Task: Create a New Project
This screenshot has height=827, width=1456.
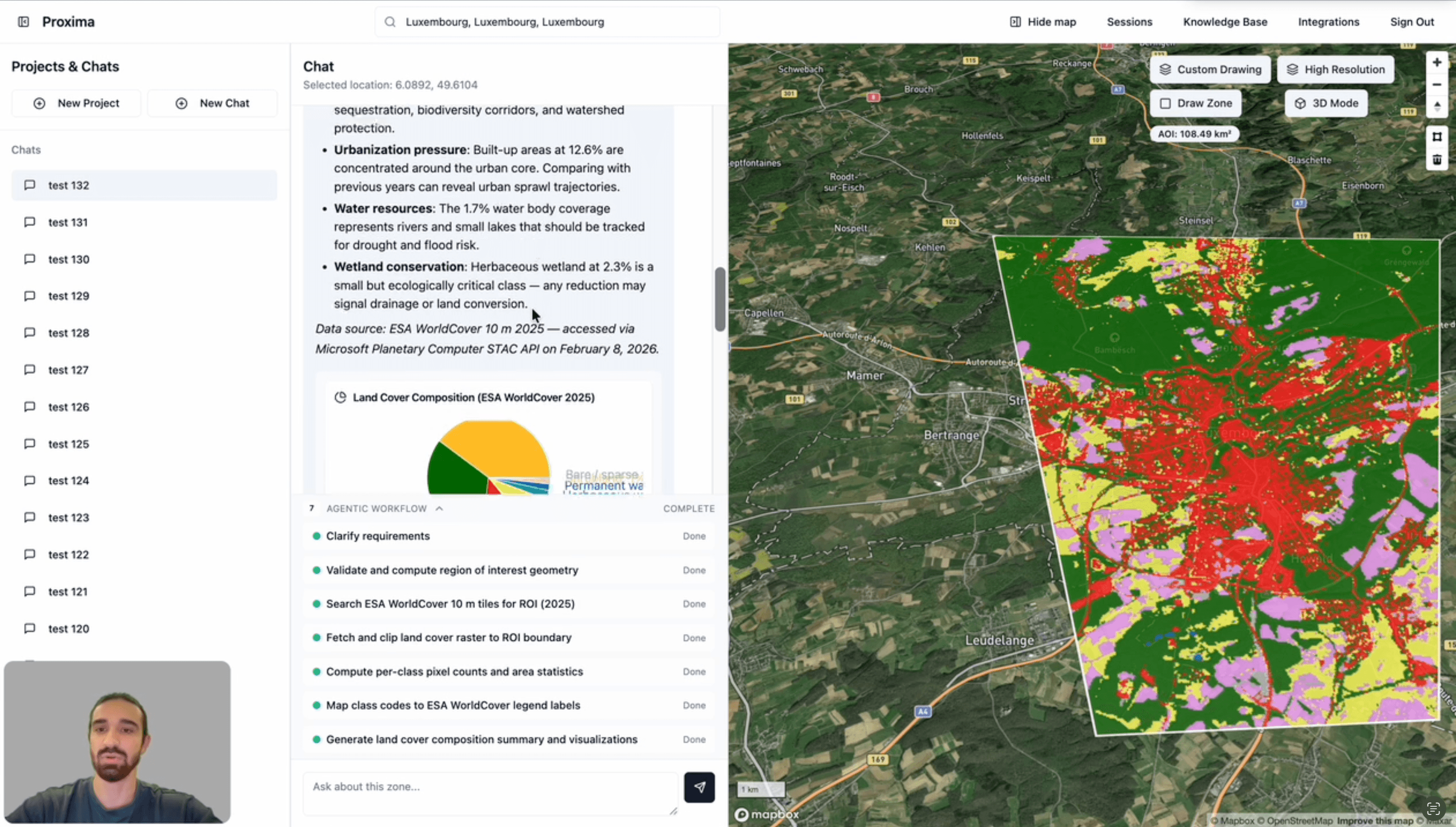Action: point(77,103)
